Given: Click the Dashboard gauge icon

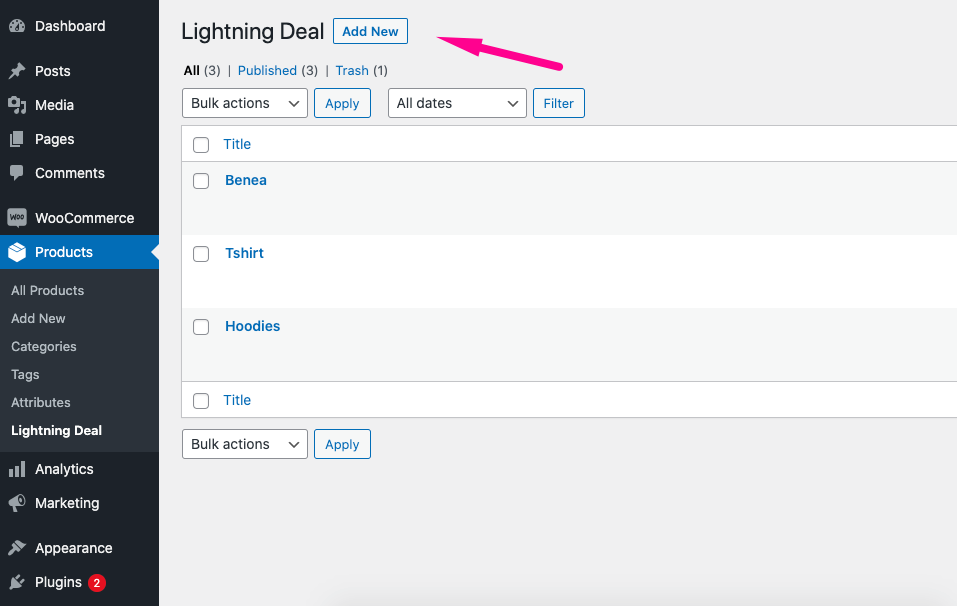Looking at the screenshot, I should [17, 26].
